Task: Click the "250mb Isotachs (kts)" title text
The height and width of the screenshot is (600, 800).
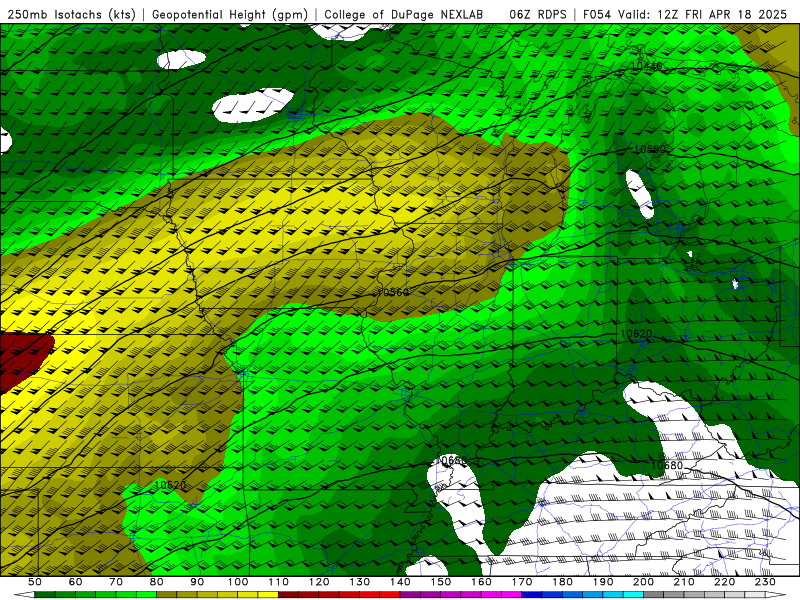Action: click(71, 14)
